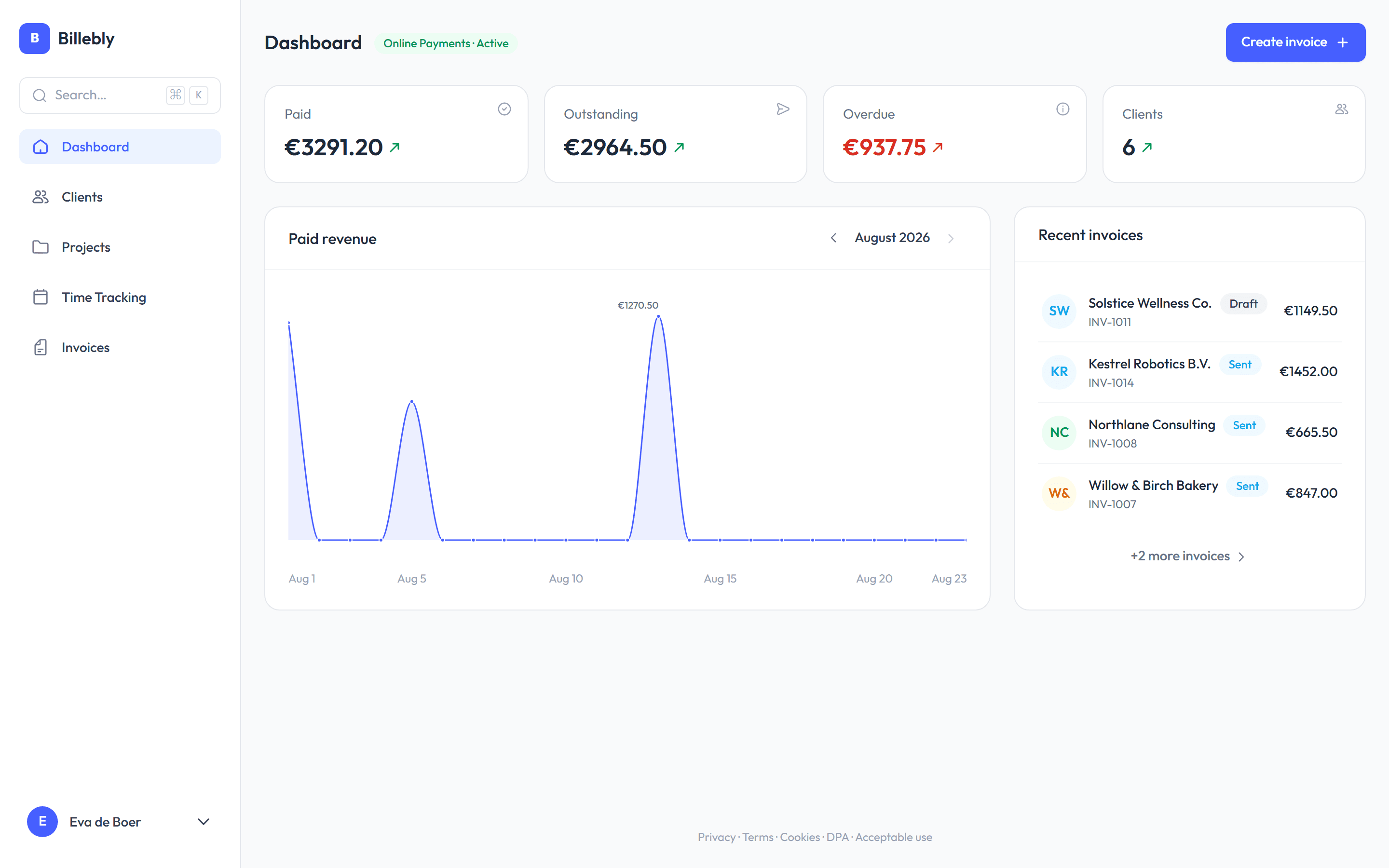Select the €1270.50 peak chart point
Image resolution: width=1389 pixels, height=868 pixels.
point(658,316)
